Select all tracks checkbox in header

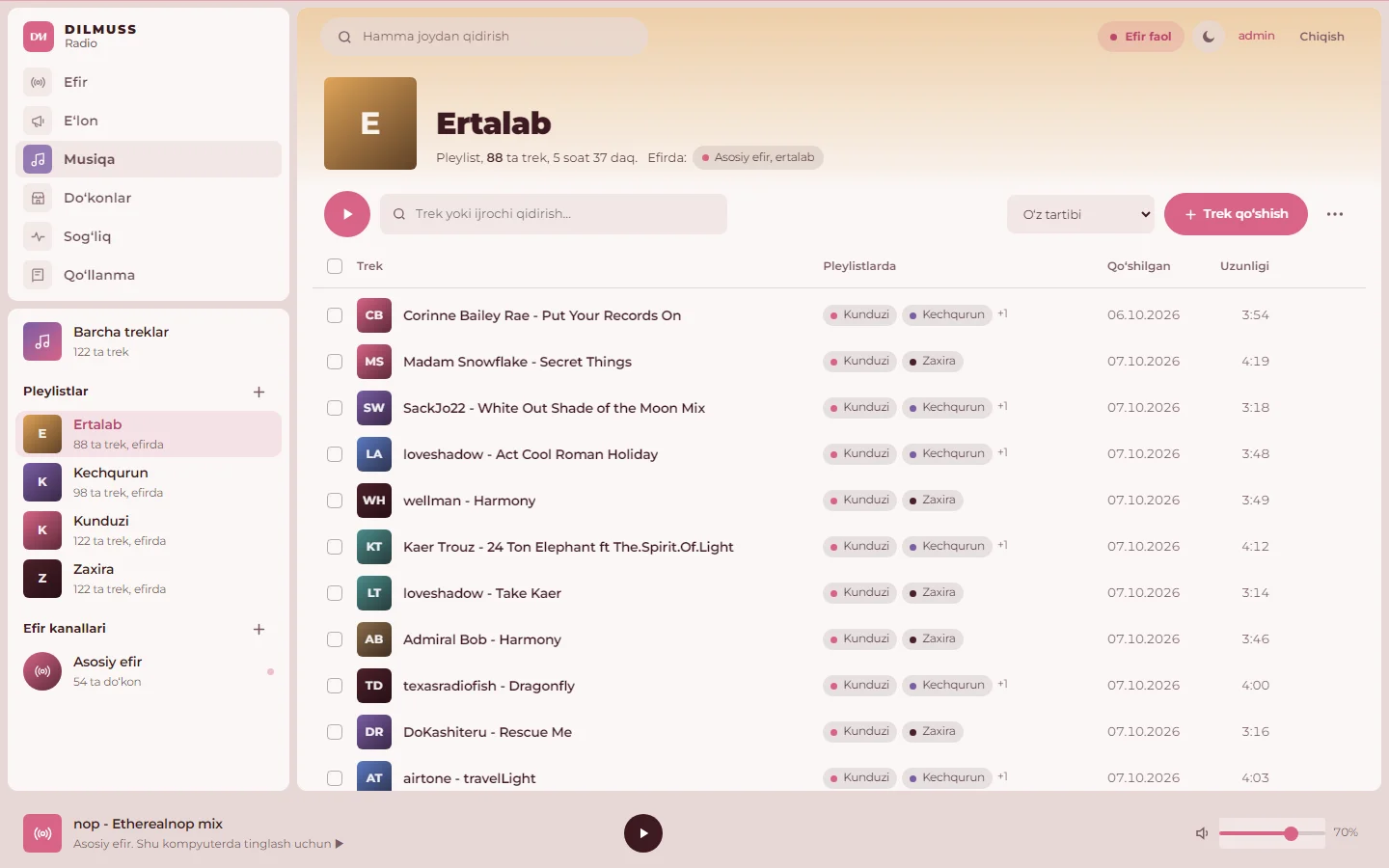(x=335, y=266)
